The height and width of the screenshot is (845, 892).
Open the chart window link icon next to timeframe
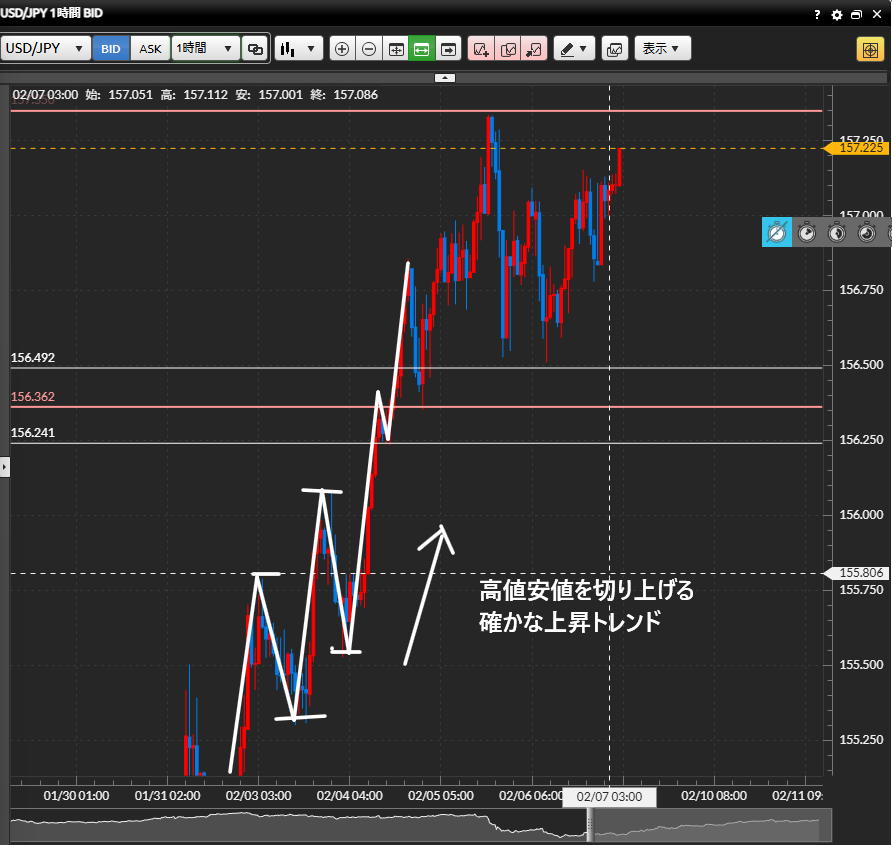255,49
